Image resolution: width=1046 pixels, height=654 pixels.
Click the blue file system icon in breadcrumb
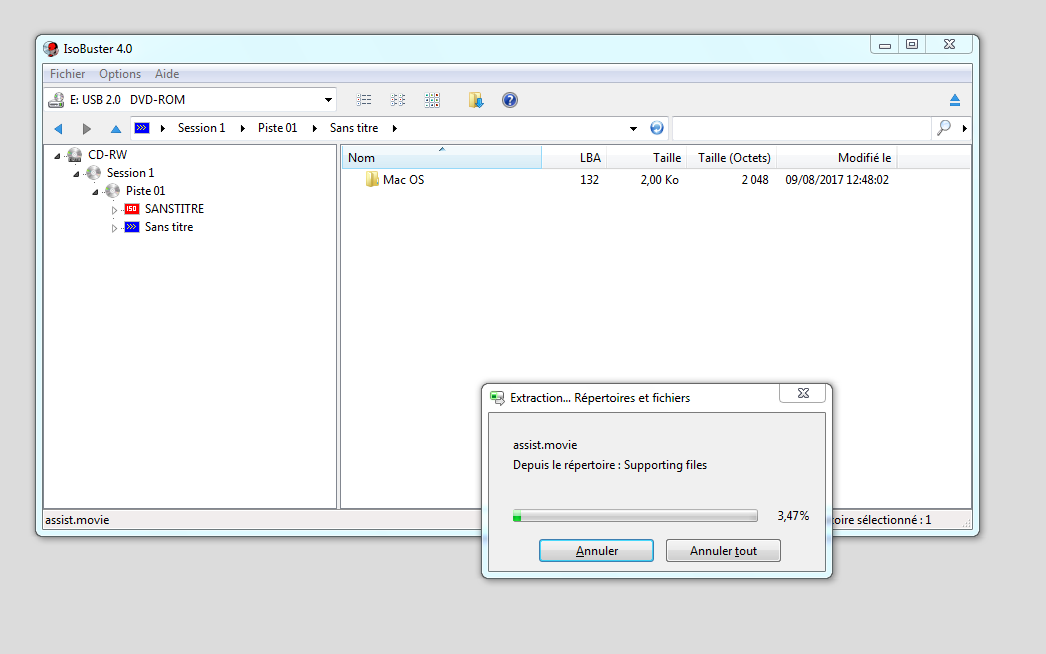(x=141, y=128)
